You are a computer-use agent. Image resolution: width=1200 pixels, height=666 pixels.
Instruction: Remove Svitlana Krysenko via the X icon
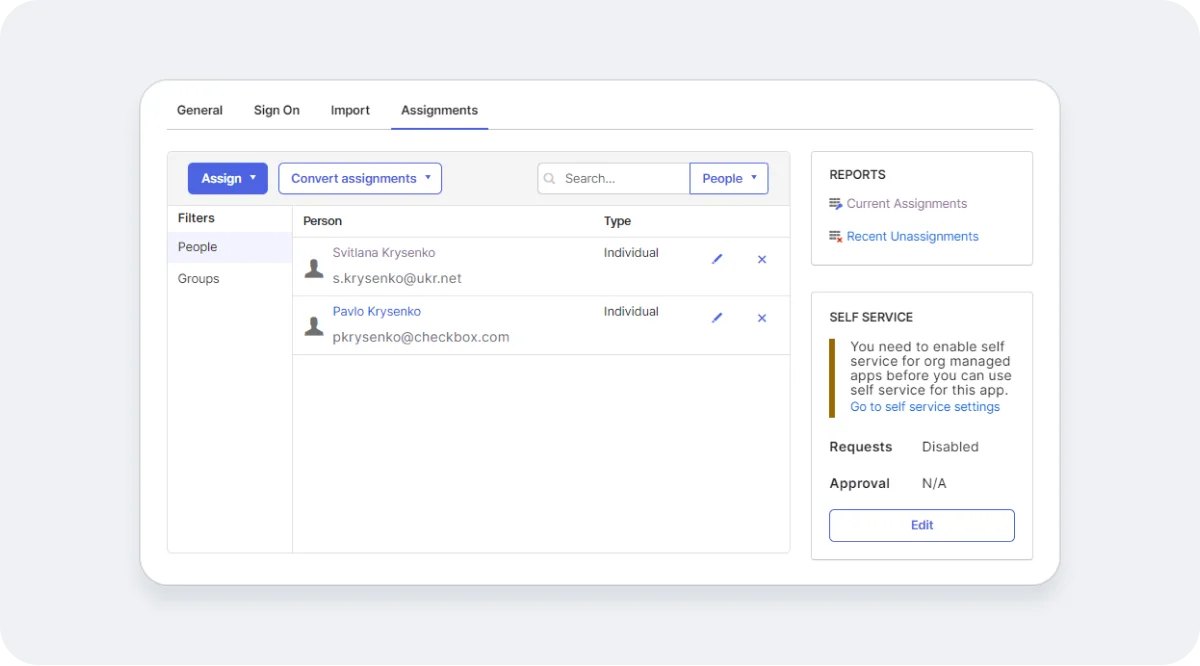(761, 259)
